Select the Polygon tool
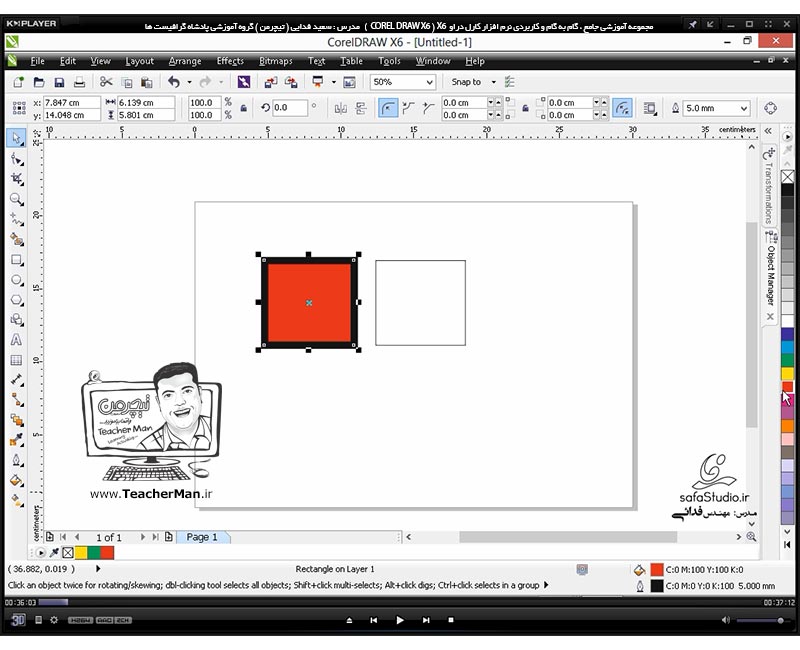 click(16, 299)
